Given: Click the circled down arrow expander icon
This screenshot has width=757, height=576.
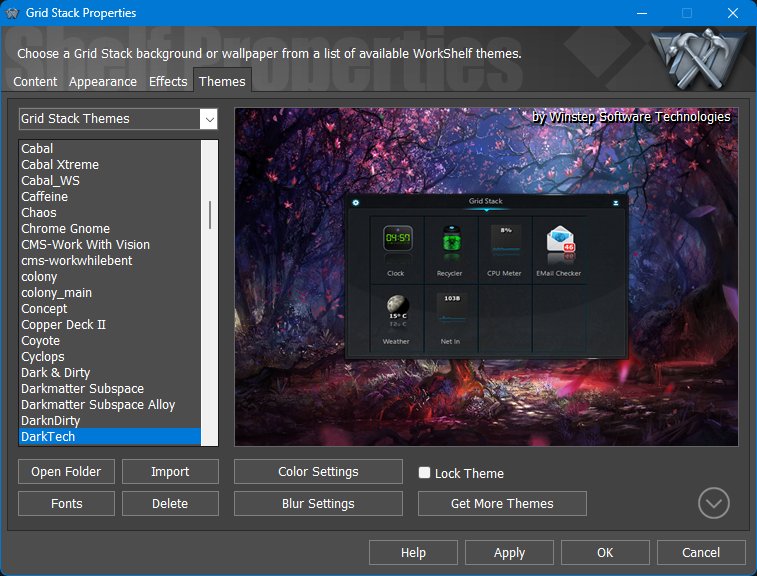Looking at the screenshot, I should (714, 503).
